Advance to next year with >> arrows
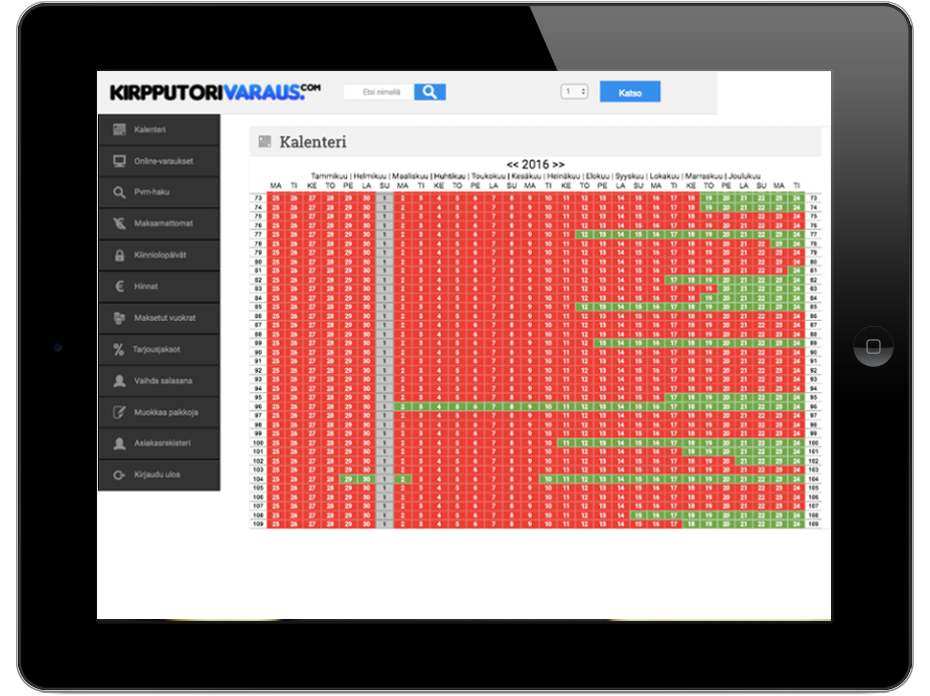 pyautogui.click(x=558, y=164)
